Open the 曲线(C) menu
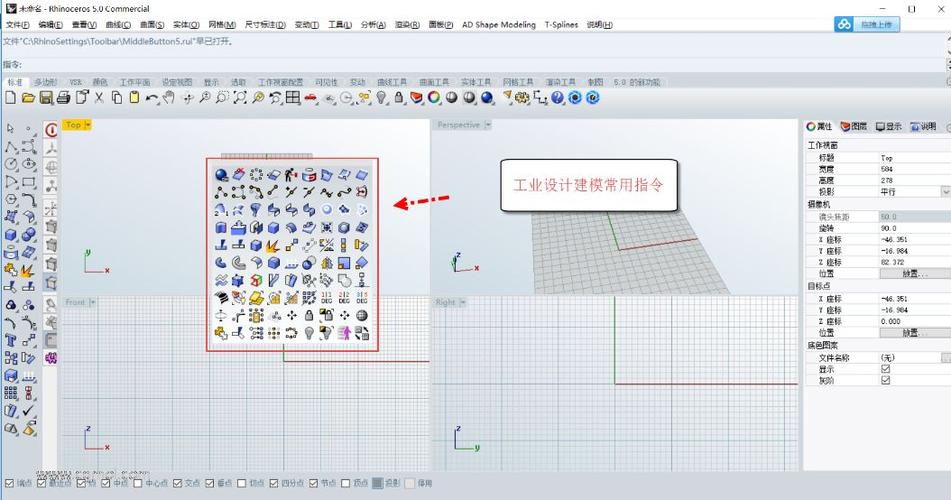The image size is (951, 500). 118,25
